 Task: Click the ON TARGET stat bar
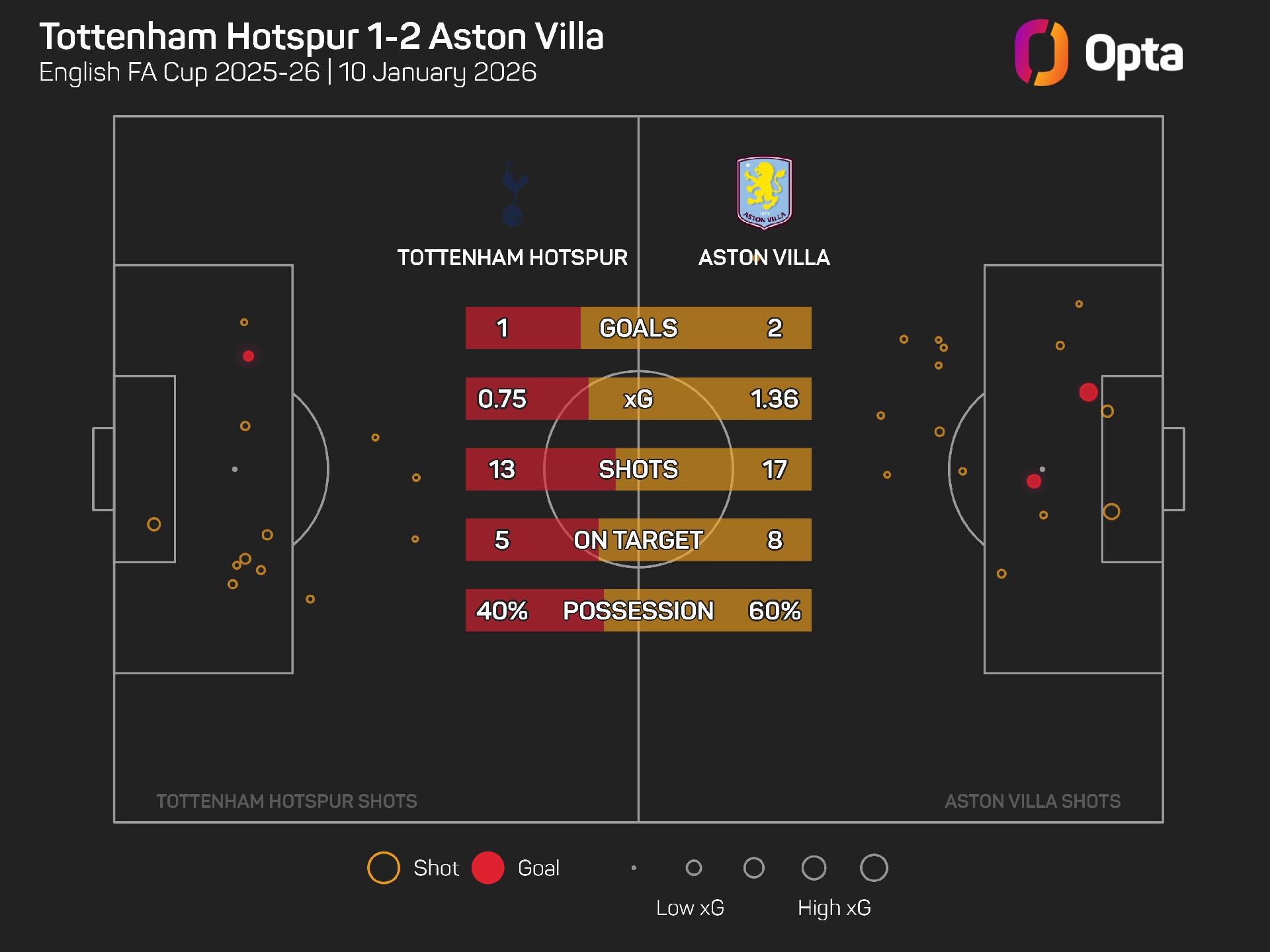[x=638, y=540]
